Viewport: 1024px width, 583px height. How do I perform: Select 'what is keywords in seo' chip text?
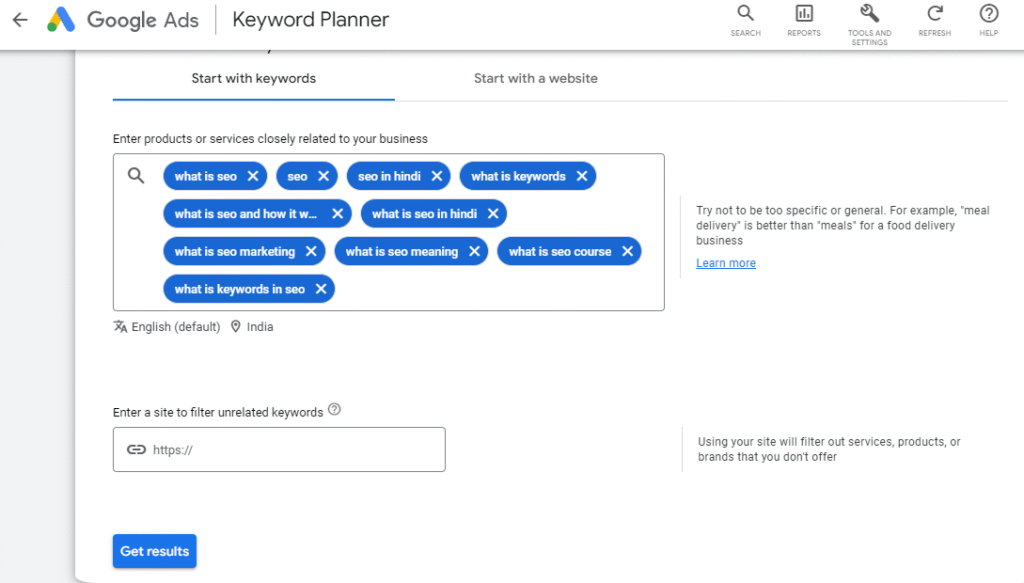[x=240, y=289]
